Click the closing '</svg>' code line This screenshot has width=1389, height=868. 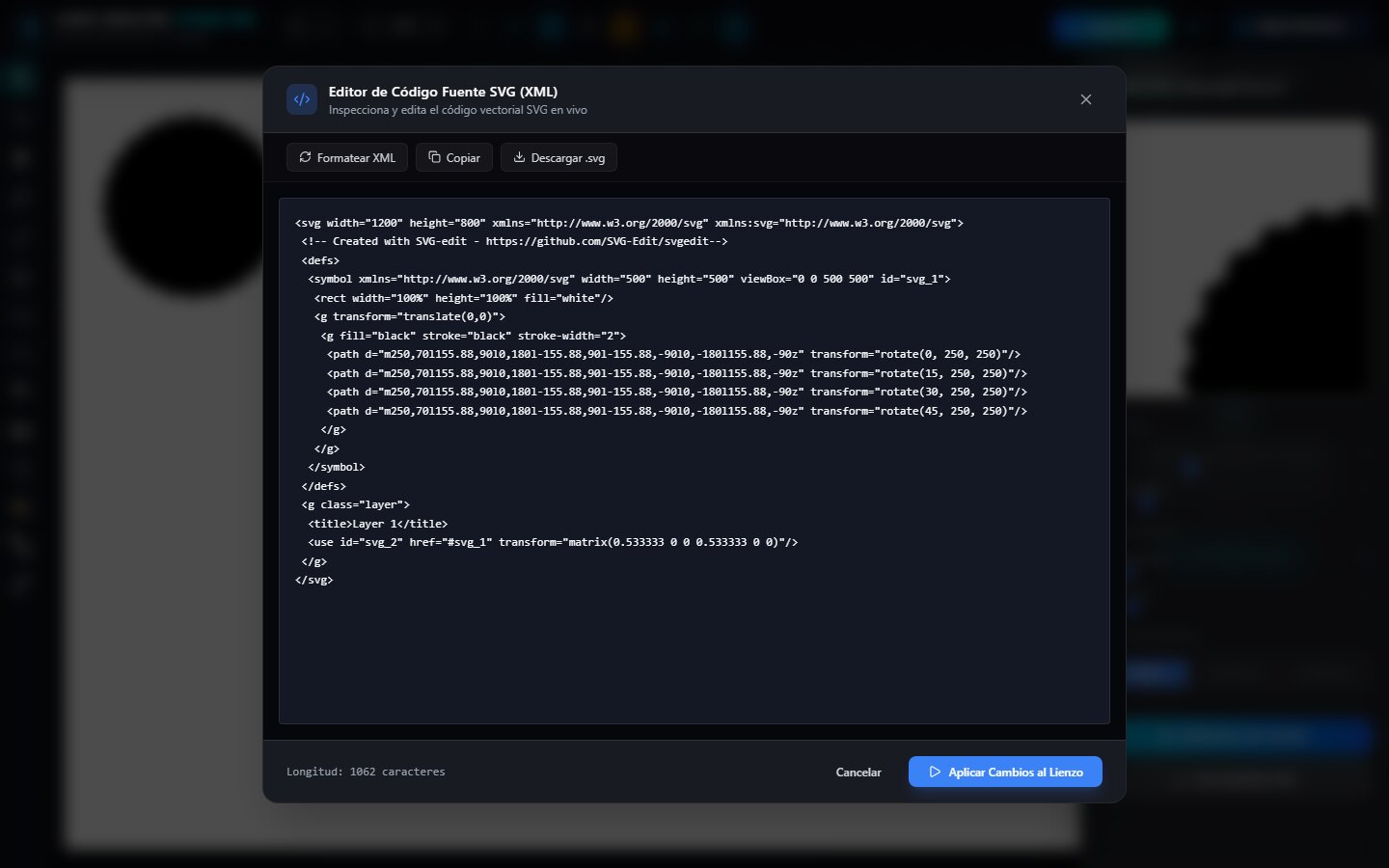(314, 580)
